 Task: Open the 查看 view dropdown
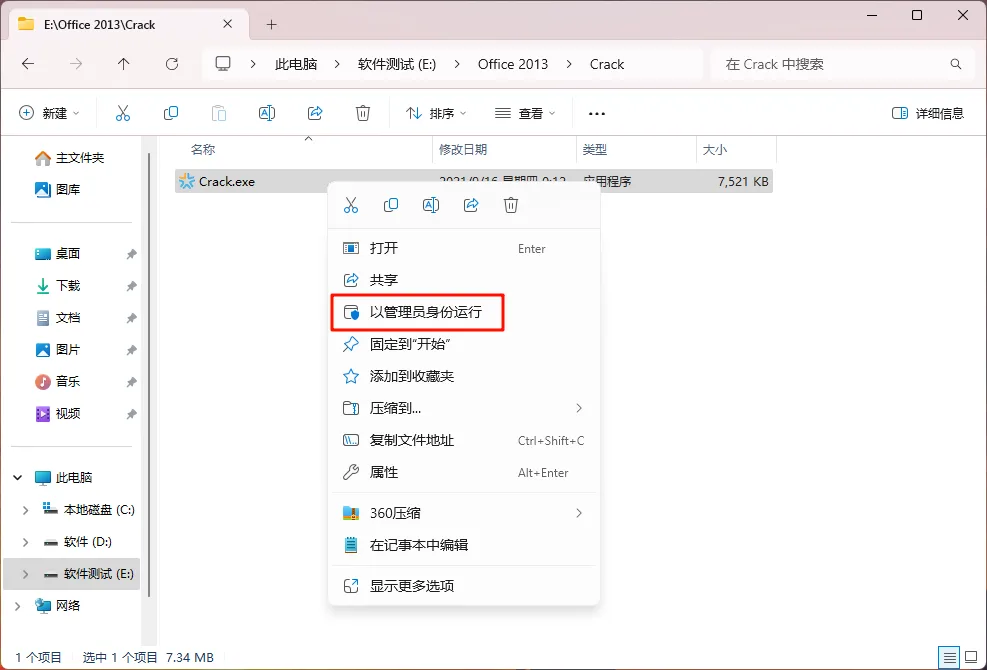coord(525,113)
